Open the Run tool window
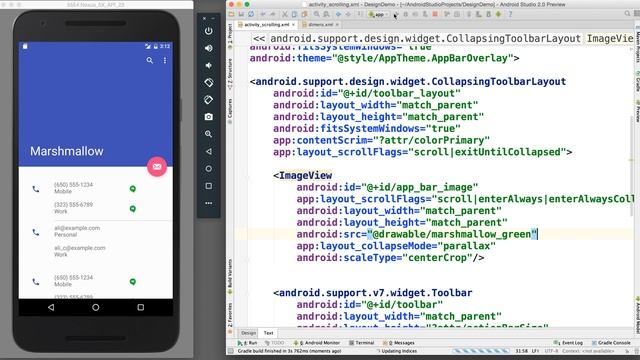 coord(247,343)
